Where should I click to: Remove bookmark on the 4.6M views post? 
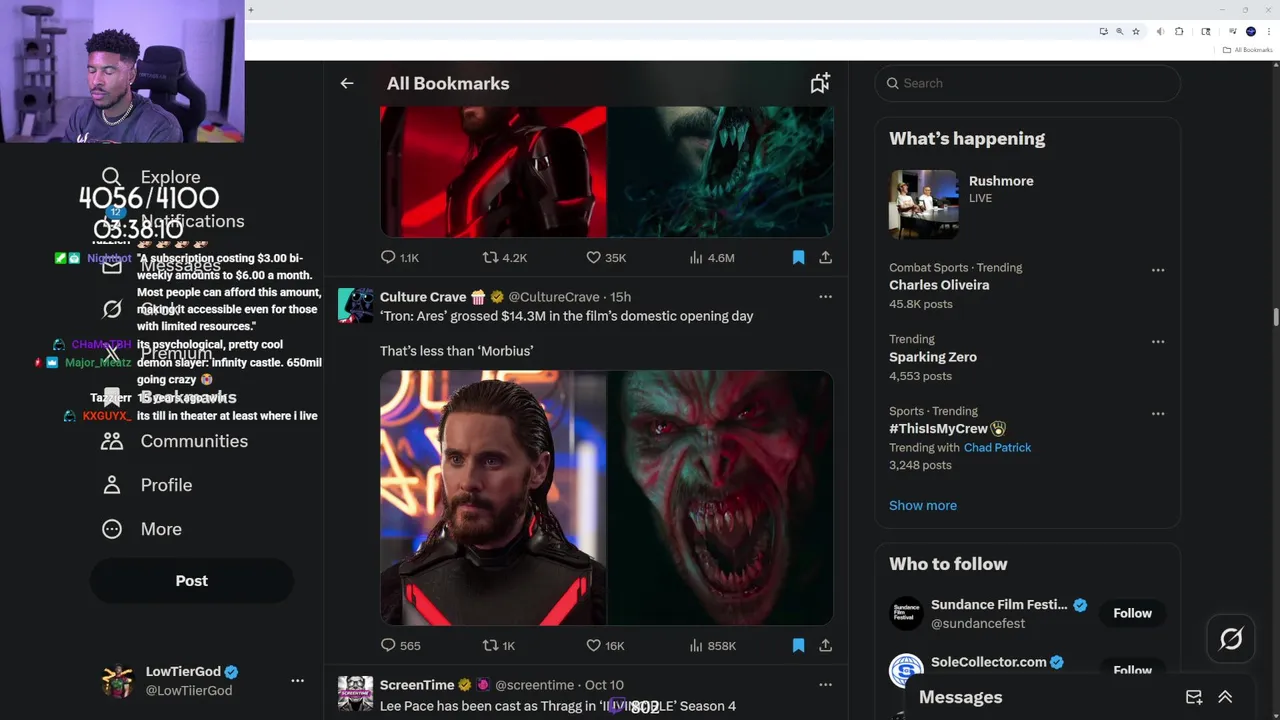tap(798, 258)
